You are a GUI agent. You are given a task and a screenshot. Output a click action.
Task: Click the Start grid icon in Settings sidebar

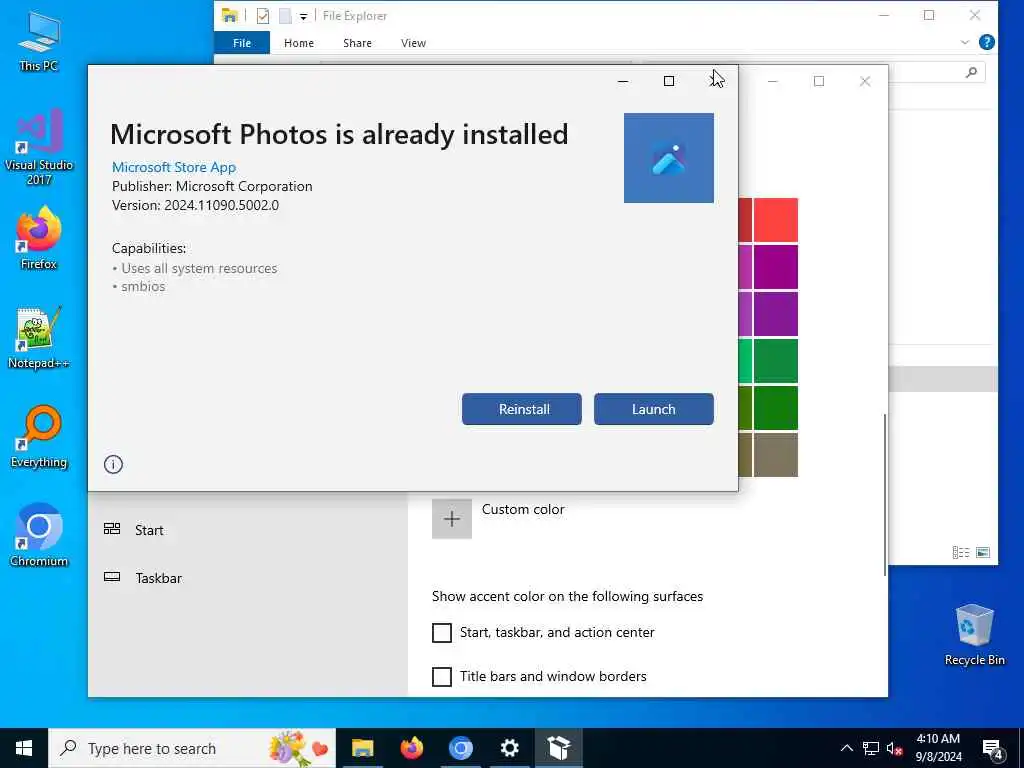click(112, 529)
